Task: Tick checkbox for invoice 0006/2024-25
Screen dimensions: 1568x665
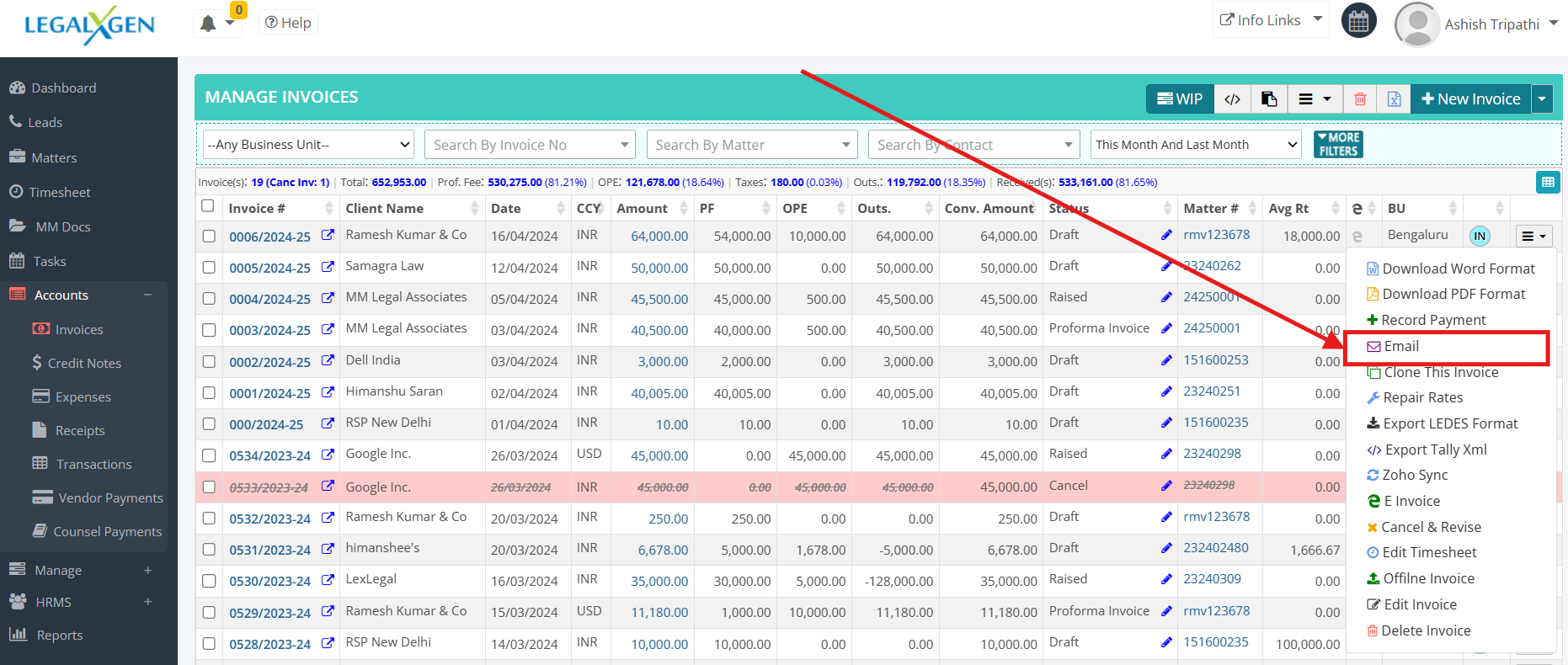Action: point(209,237)
